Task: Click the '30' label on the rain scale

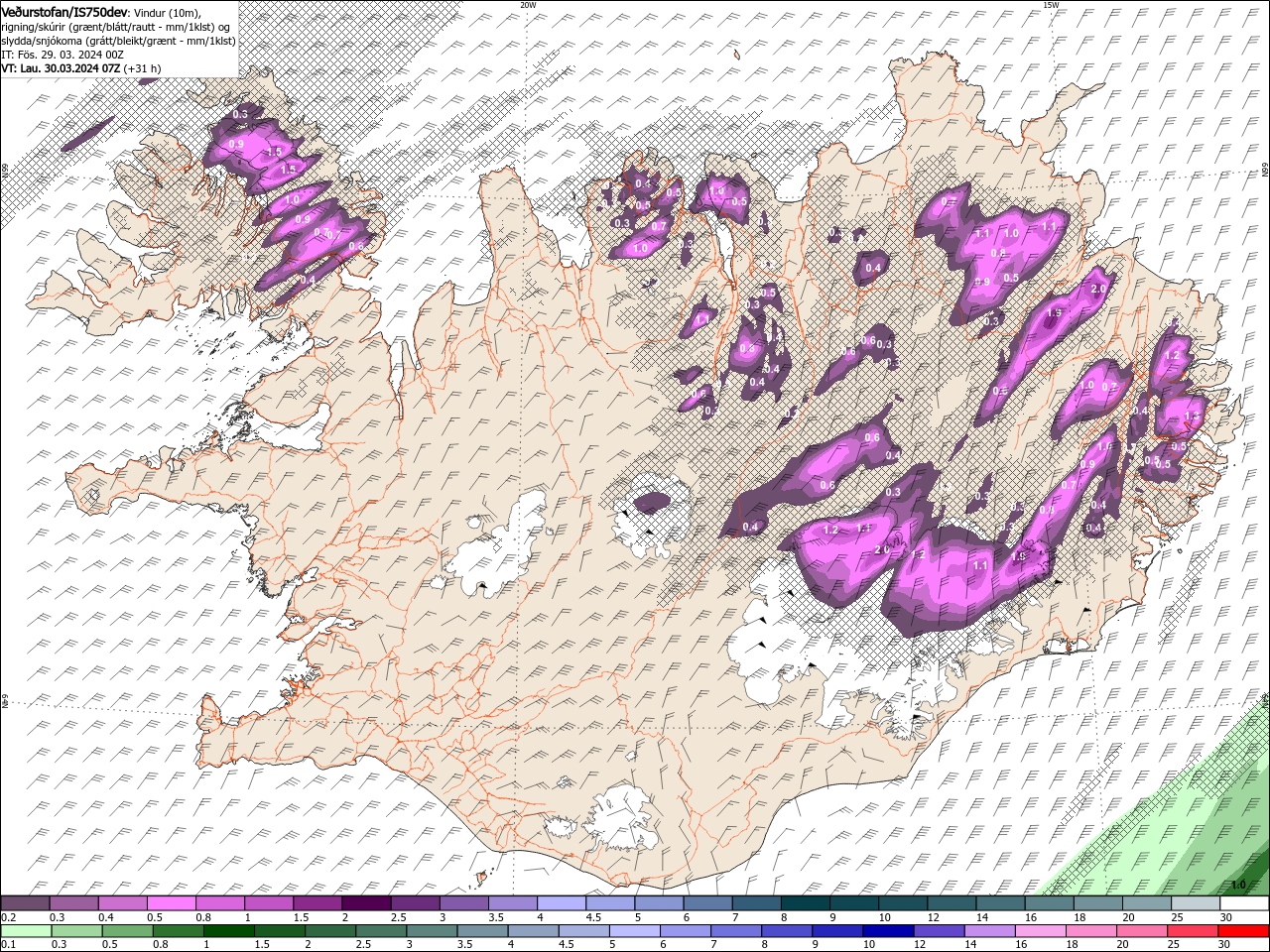Action: pos(1226,944)
